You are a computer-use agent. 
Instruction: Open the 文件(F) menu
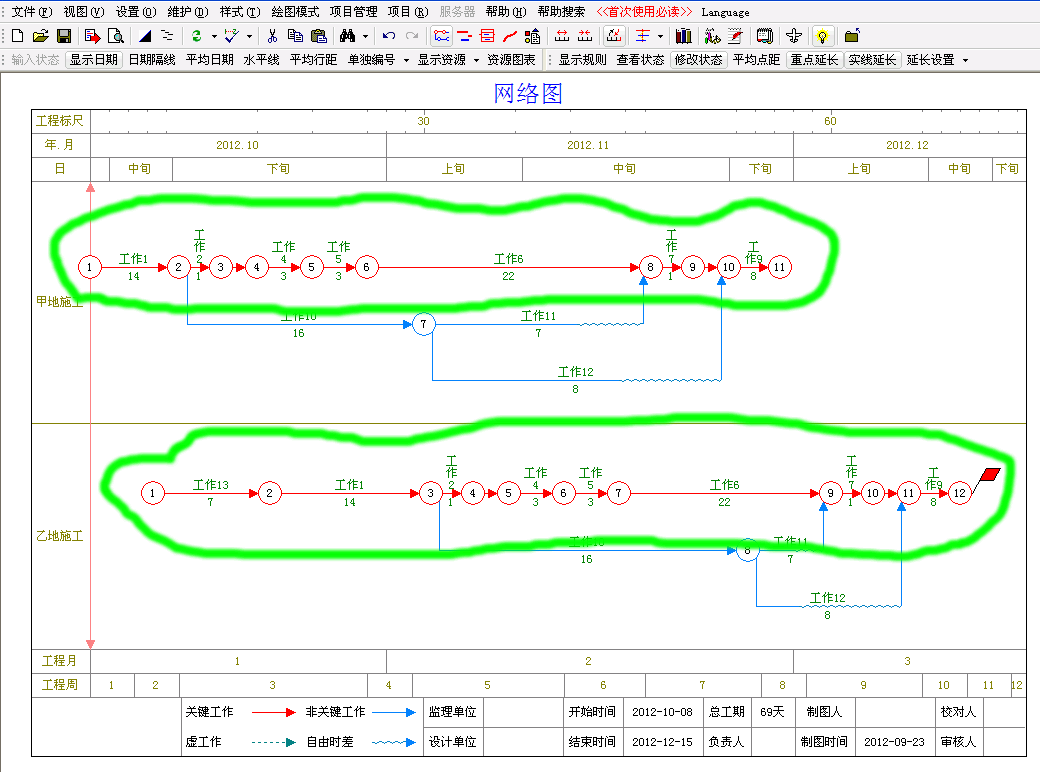click(x=32, y=12)
